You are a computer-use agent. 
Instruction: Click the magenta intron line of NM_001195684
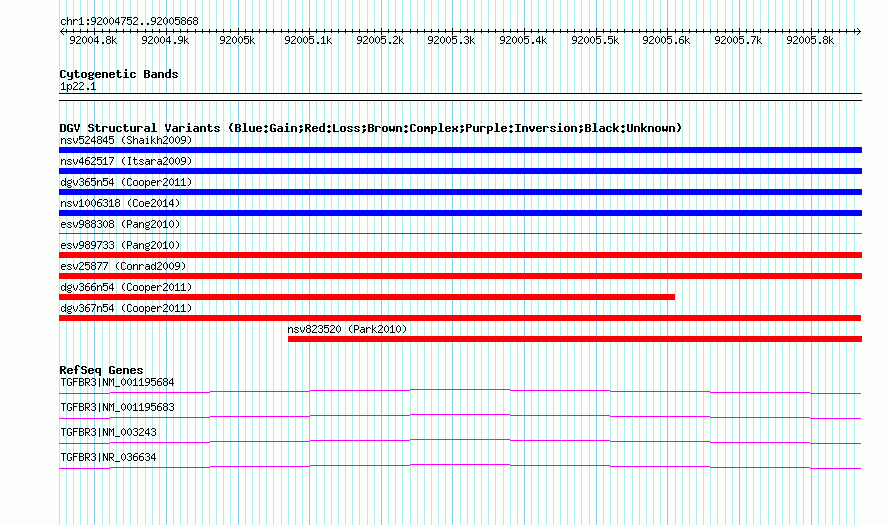[x=460, y=391]
